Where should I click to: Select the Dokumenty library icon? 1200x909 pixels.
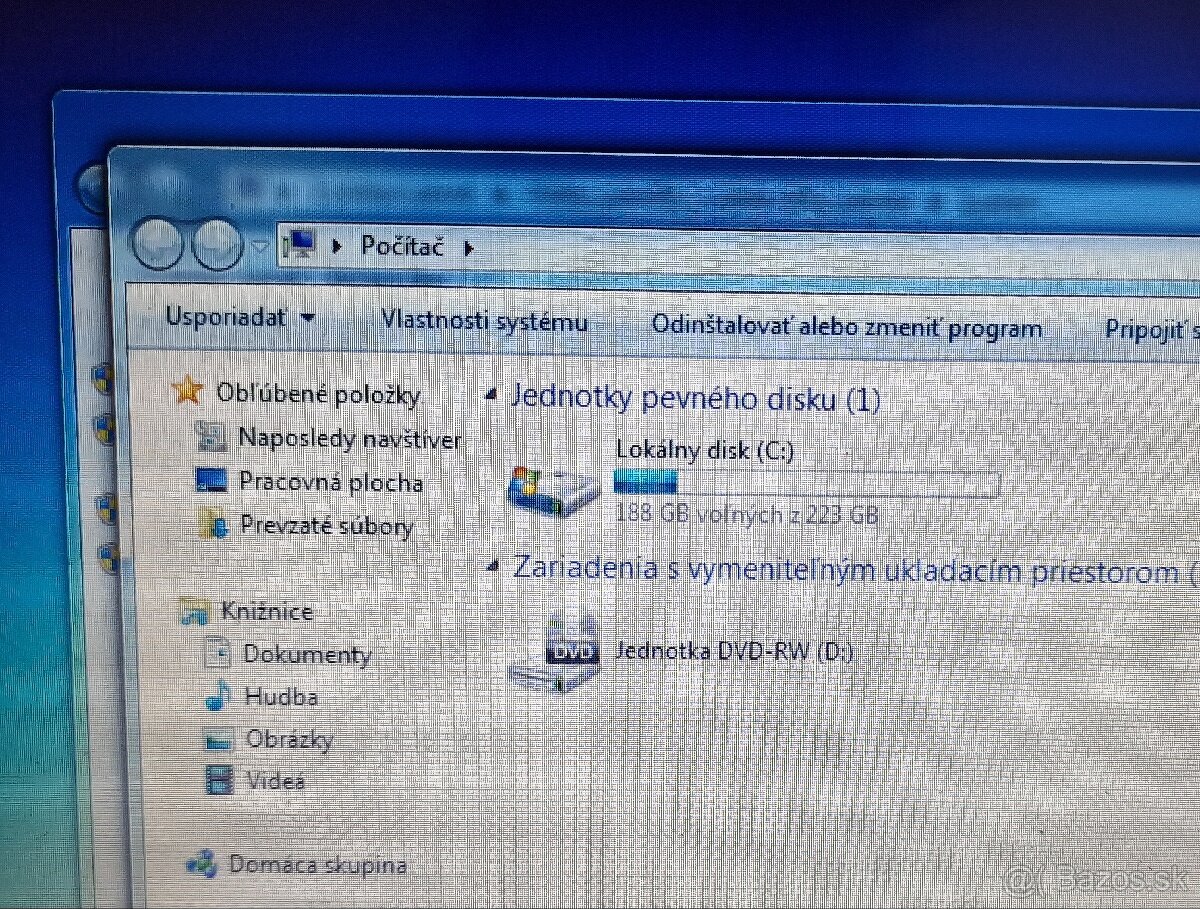click(x=216, y=653)
